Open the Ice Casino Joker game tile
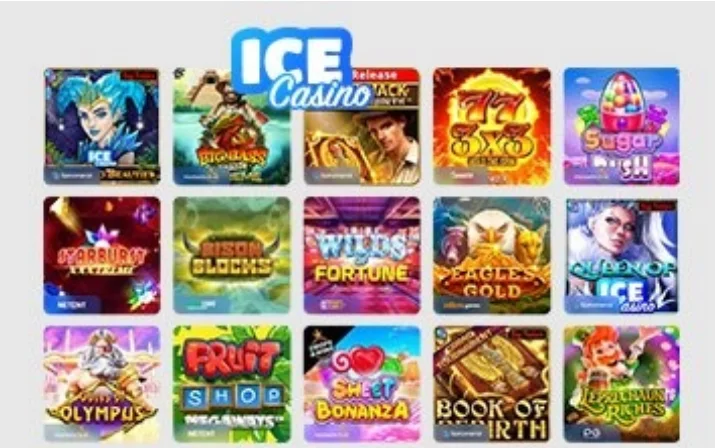 click(x=102, y=126)
